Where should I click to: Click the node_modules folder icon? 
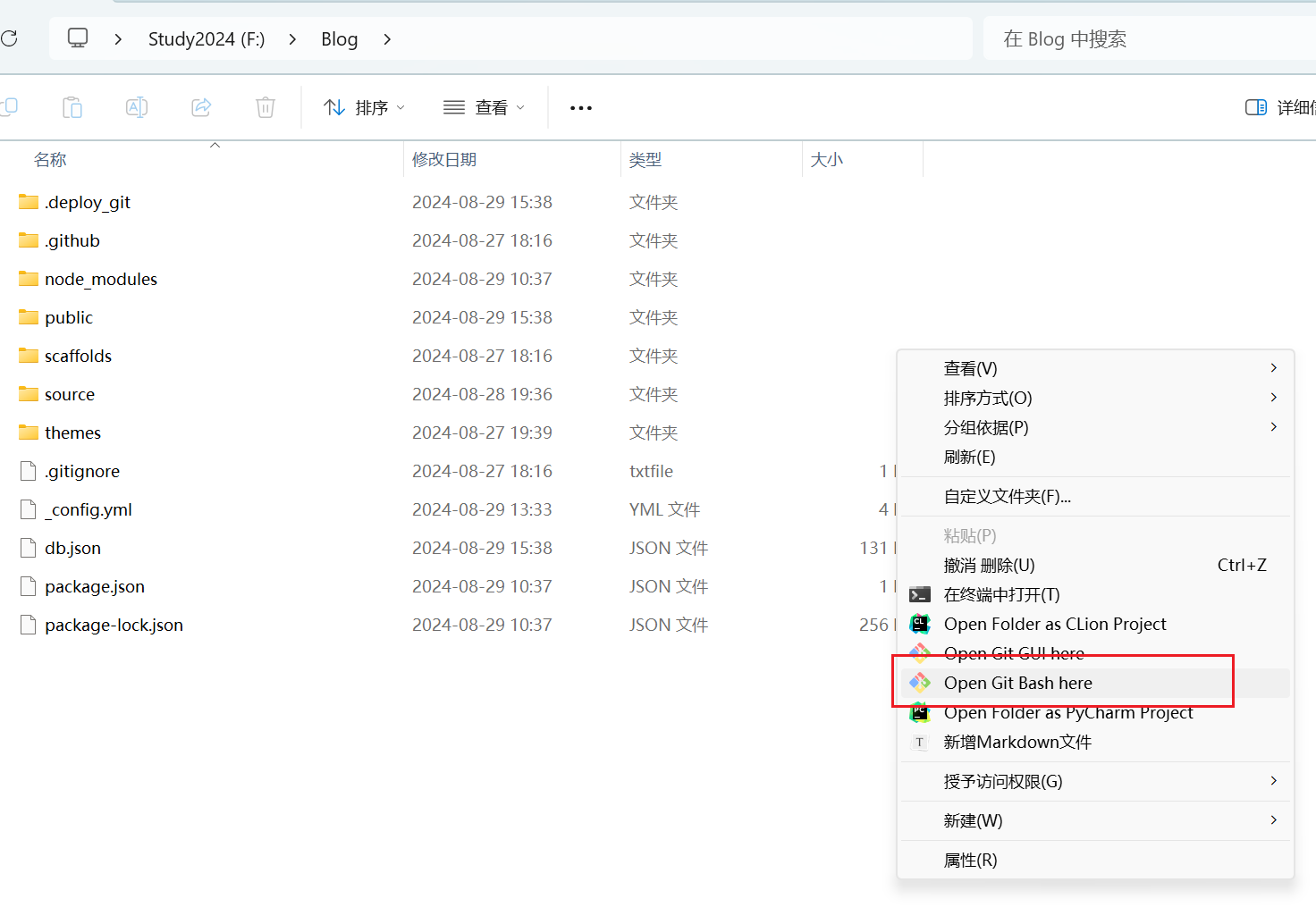[29, 279]
